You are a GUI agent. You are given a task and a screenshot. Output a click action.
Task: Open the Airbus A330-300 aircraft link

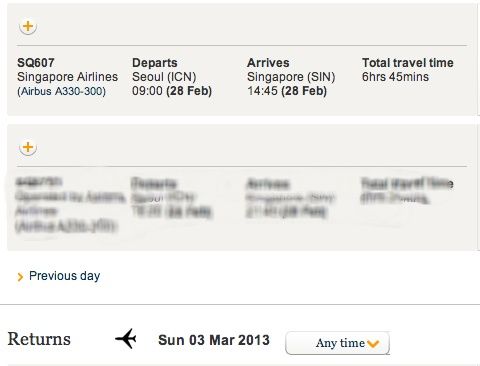[x=61, y=91]
